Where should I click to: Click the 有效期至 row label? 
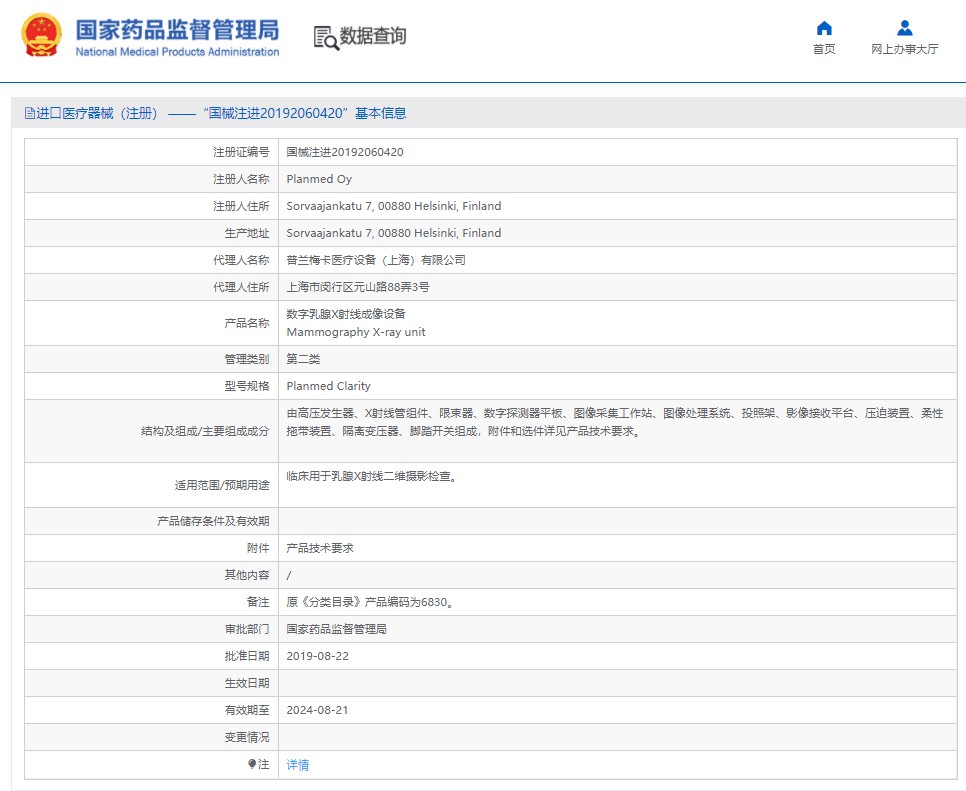pos(247,710)
